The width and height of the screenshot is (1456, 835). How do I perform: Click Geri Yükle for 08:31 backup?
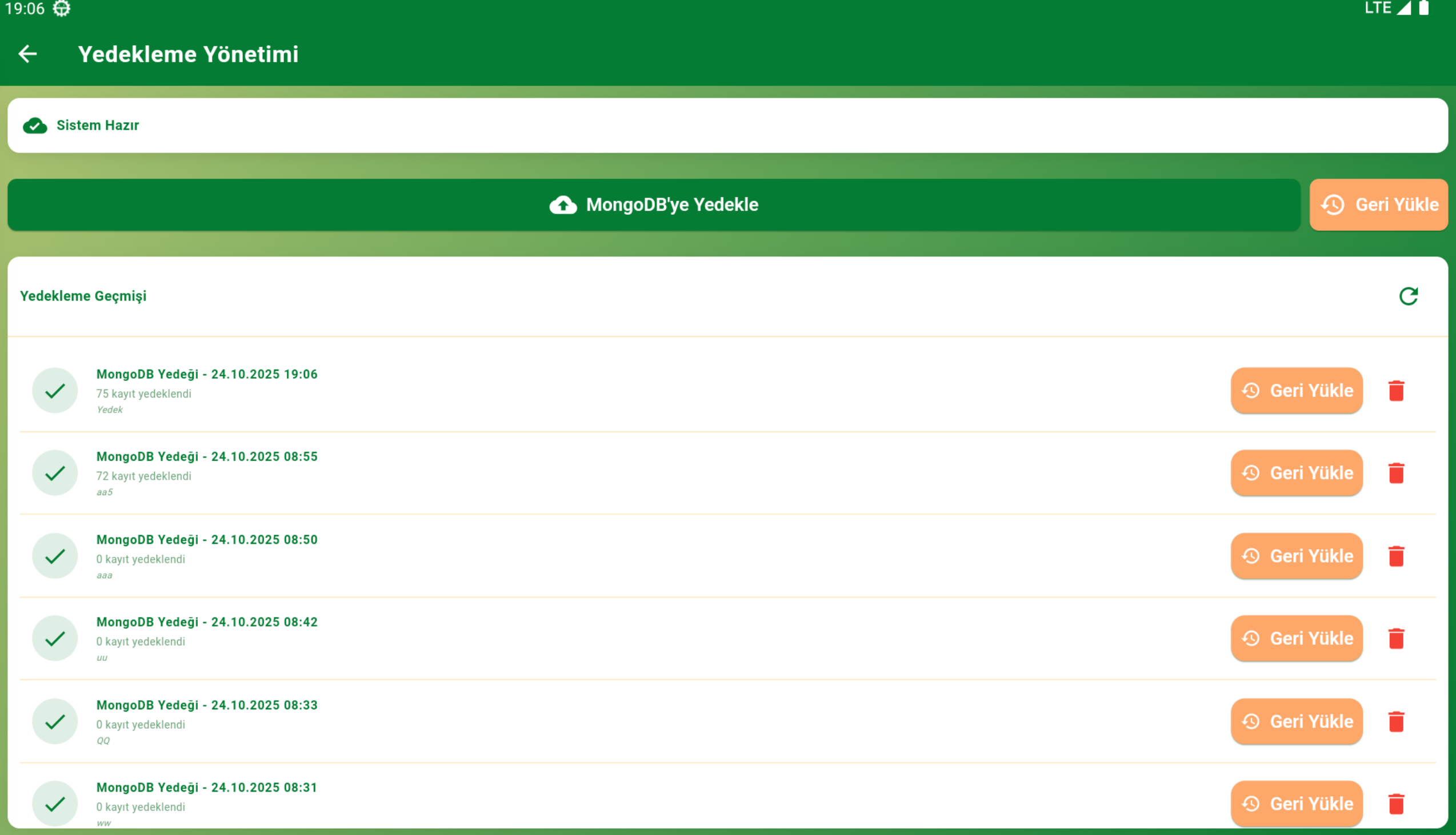point(1296,804)
